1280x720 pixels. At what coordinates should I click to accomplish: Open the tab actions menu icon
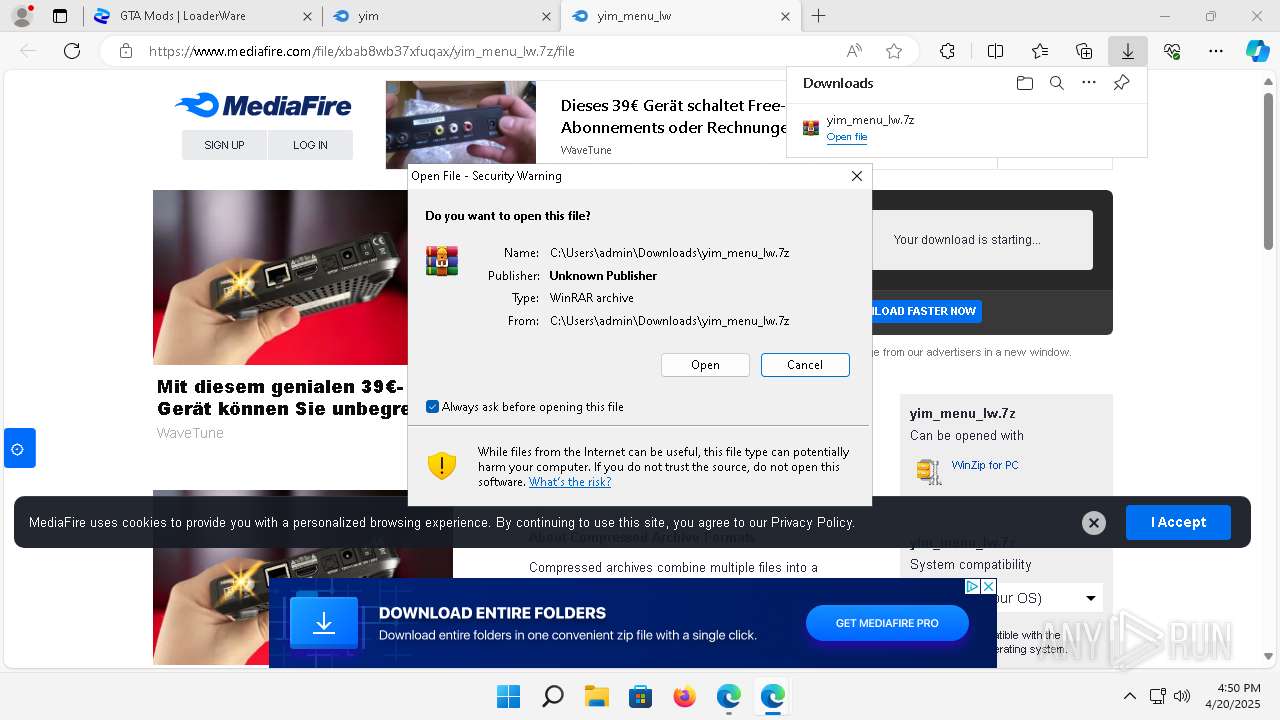pos(60,16)
